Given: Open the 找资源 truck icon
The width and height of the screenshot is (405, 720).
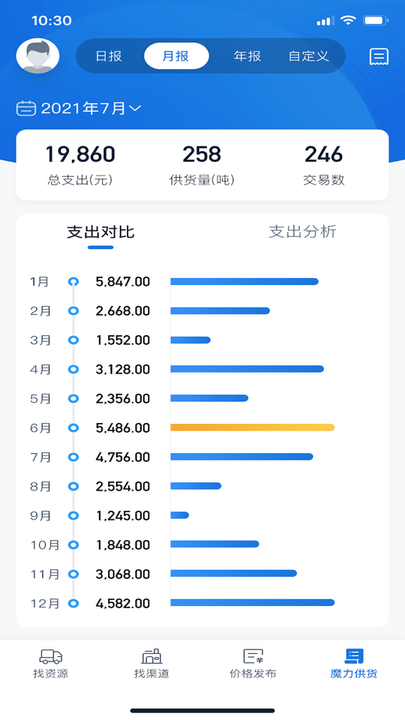Looking at the screenshot, I should [x=51, y=656].
